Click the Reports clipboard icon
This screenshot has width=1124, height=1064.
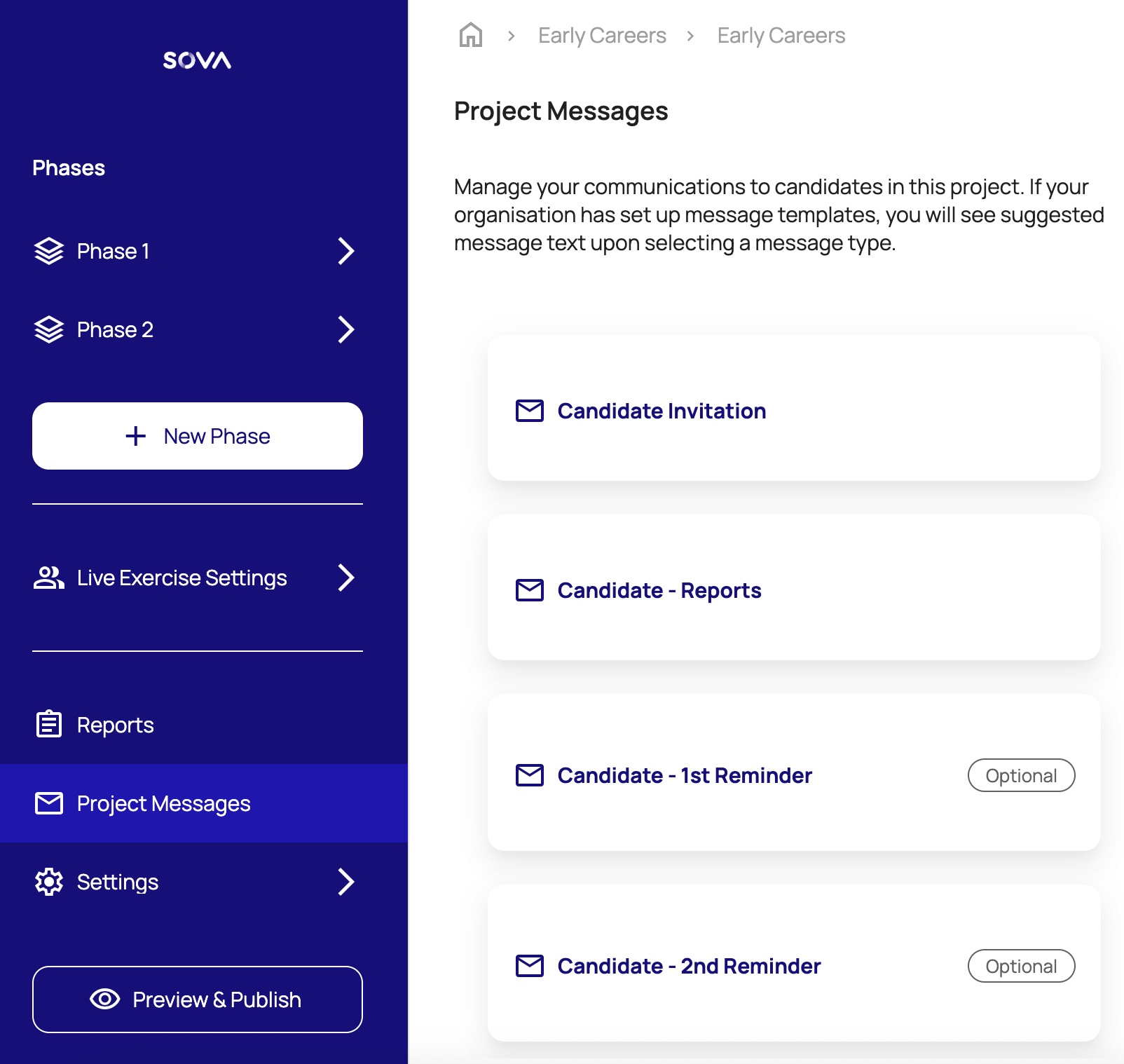click(x=49, y=725)
